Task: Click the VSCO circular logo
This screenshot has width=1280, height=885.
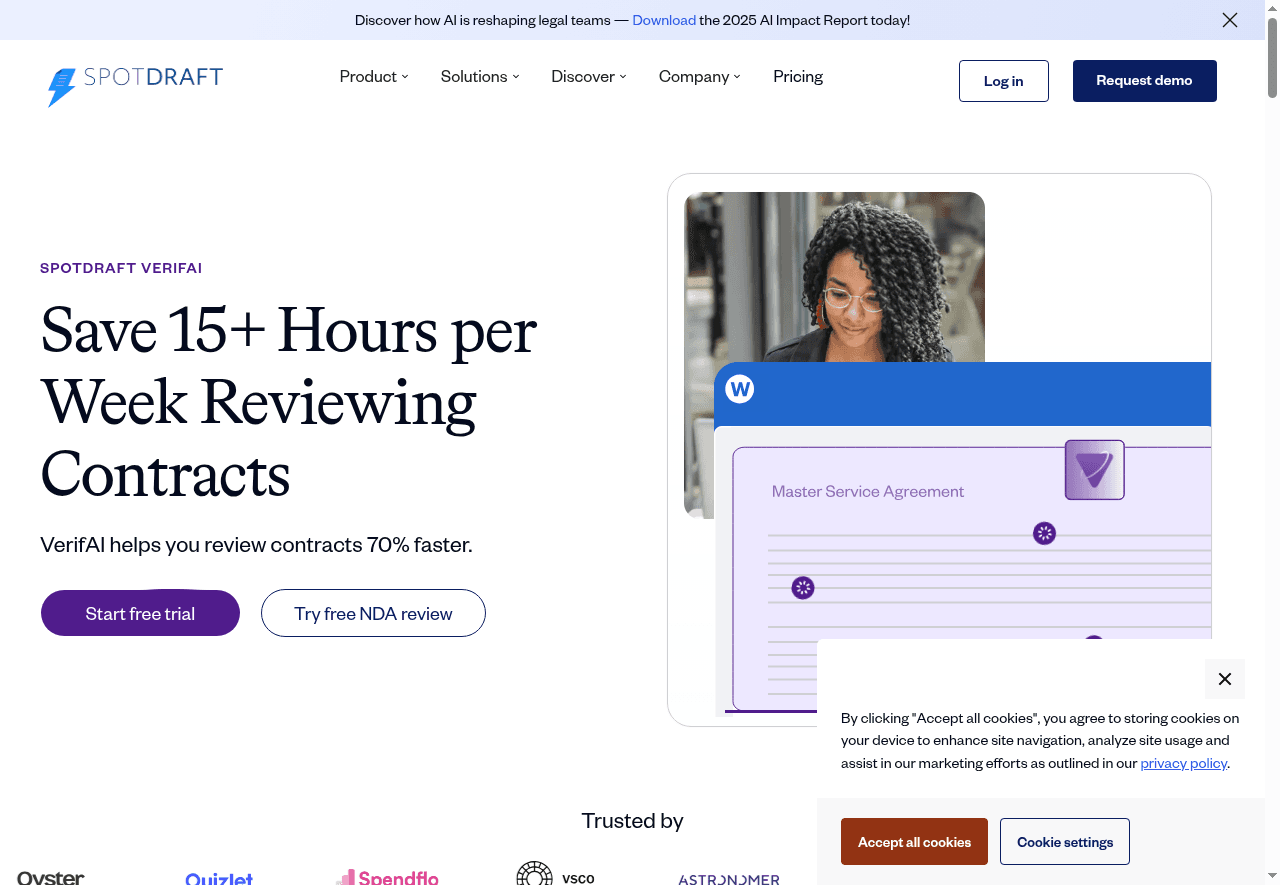Action: click(534, 873)
